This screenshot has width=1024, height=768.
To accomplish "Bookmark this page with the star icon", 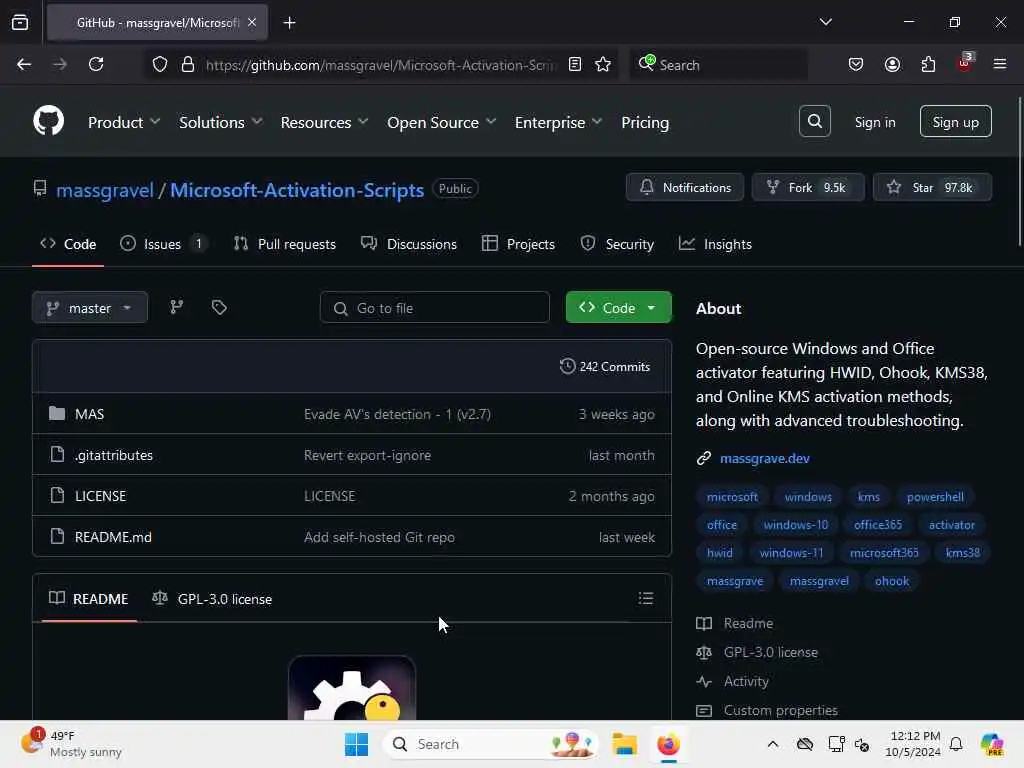I will (x=603, y=64).
